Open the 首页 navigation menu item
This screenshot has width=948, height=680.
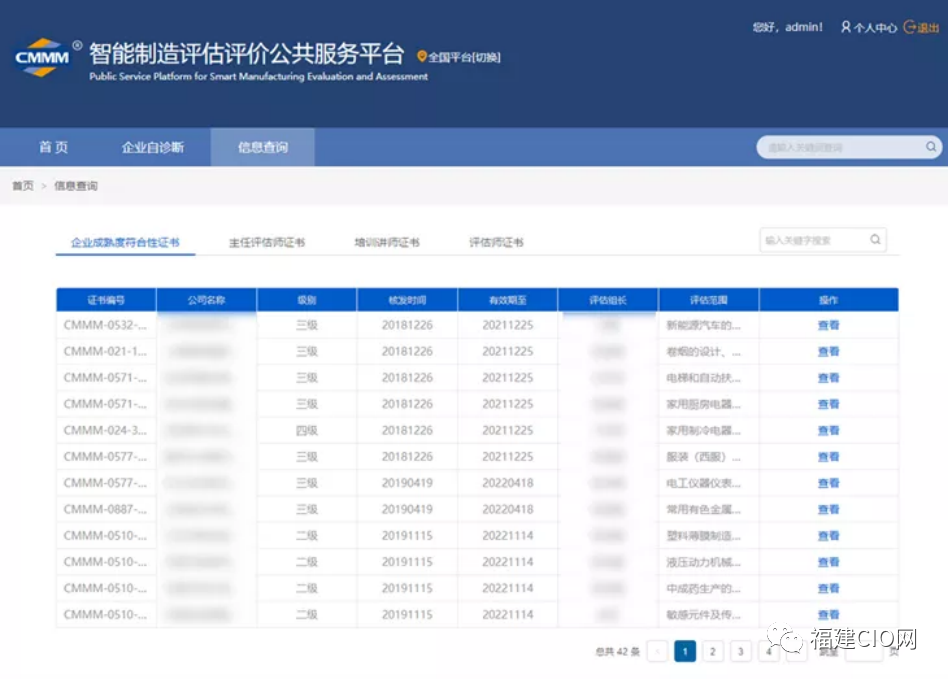tap(53, 147)
